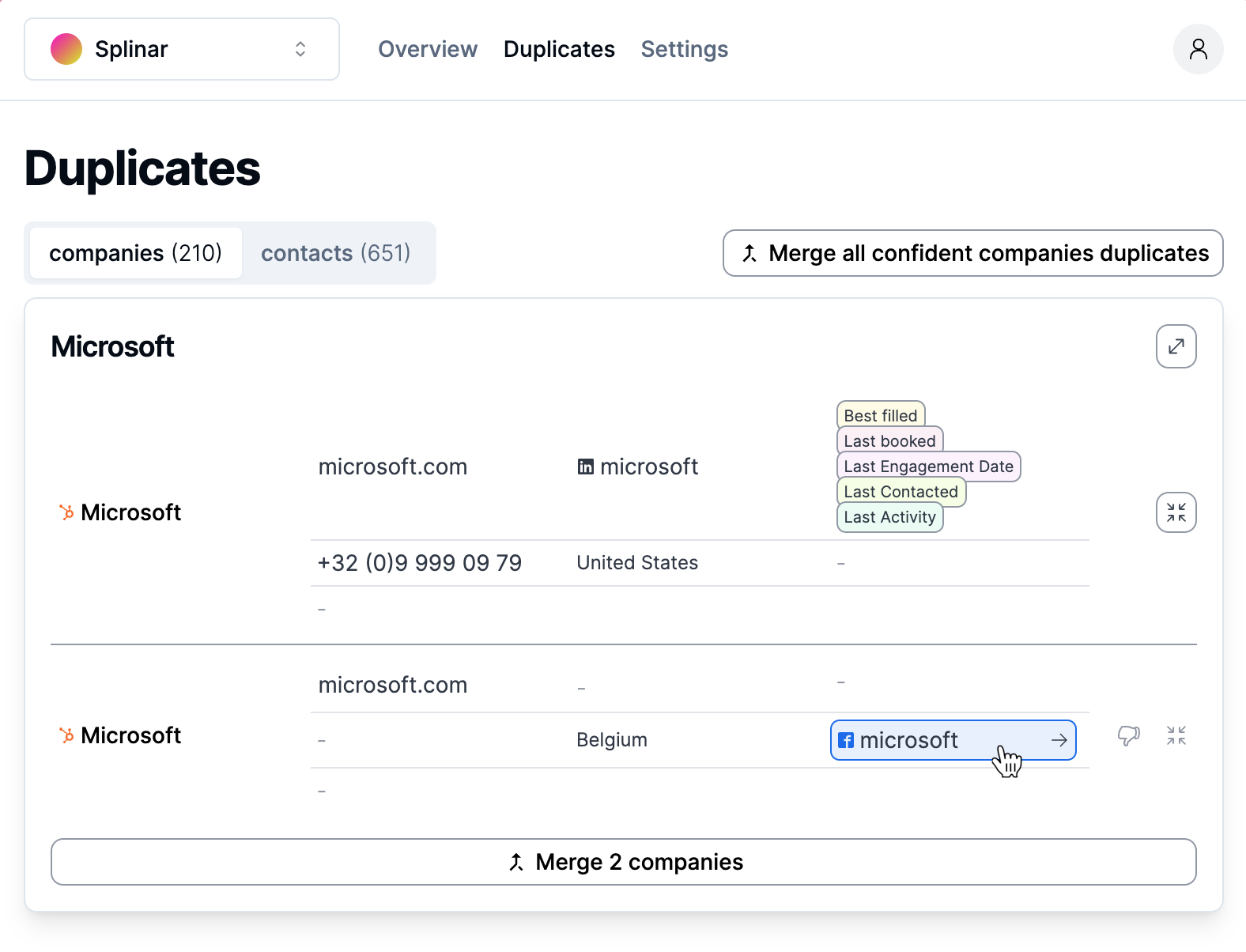Click the Best filled tag

coord(880,416)
